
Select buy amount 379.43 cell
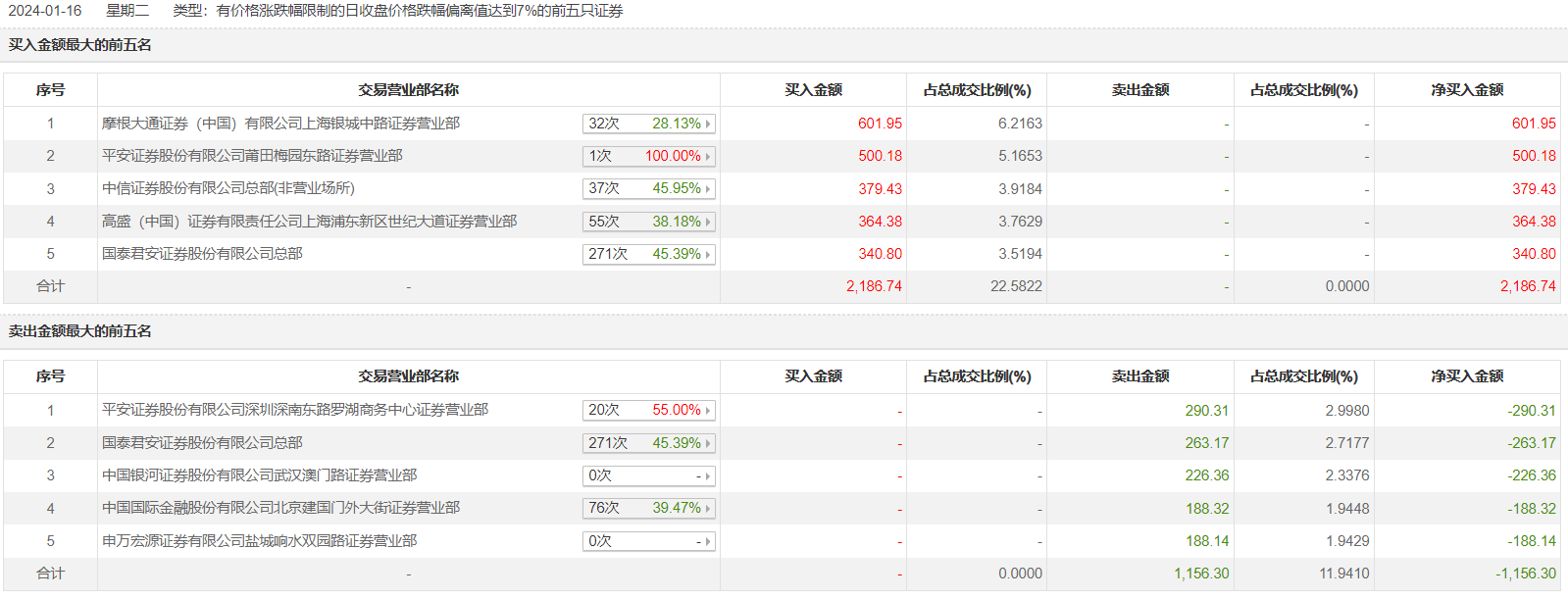pyautogui.click(x=880, y=188)
